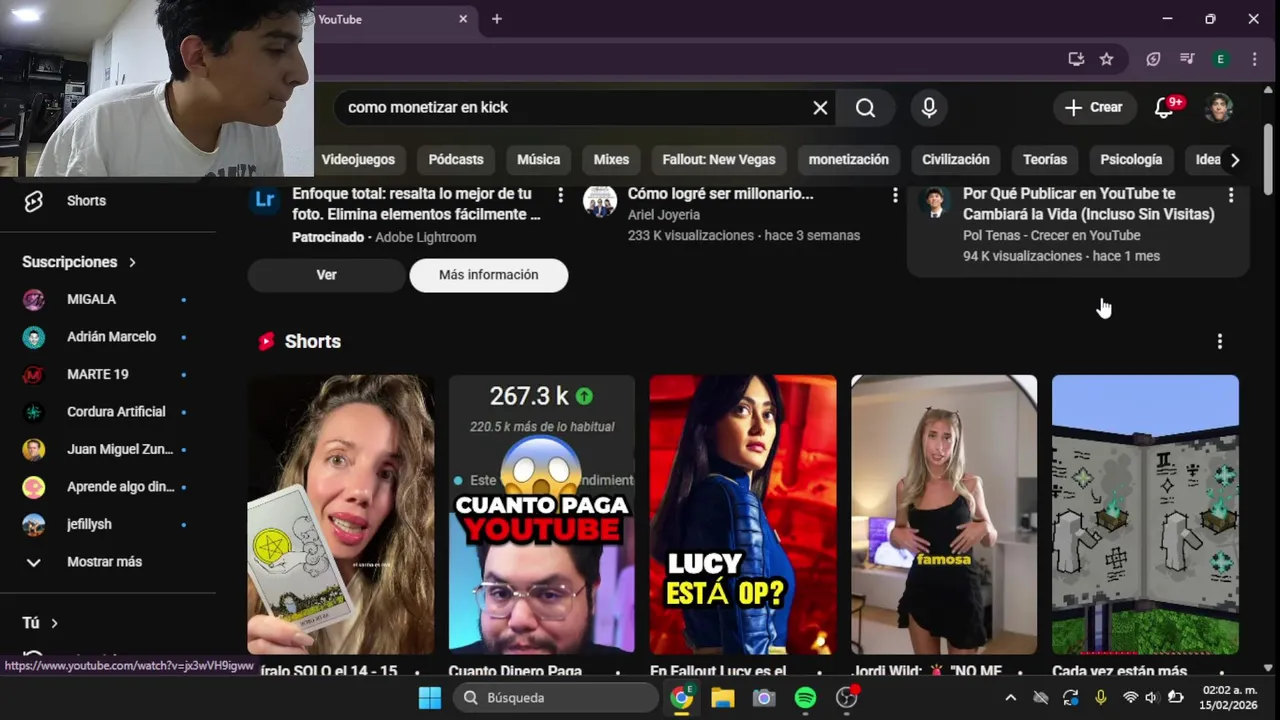The width and height of the screenshot is (1280, 720).
Task: Clear the search text with the X icon
Action: click(820, 108)
